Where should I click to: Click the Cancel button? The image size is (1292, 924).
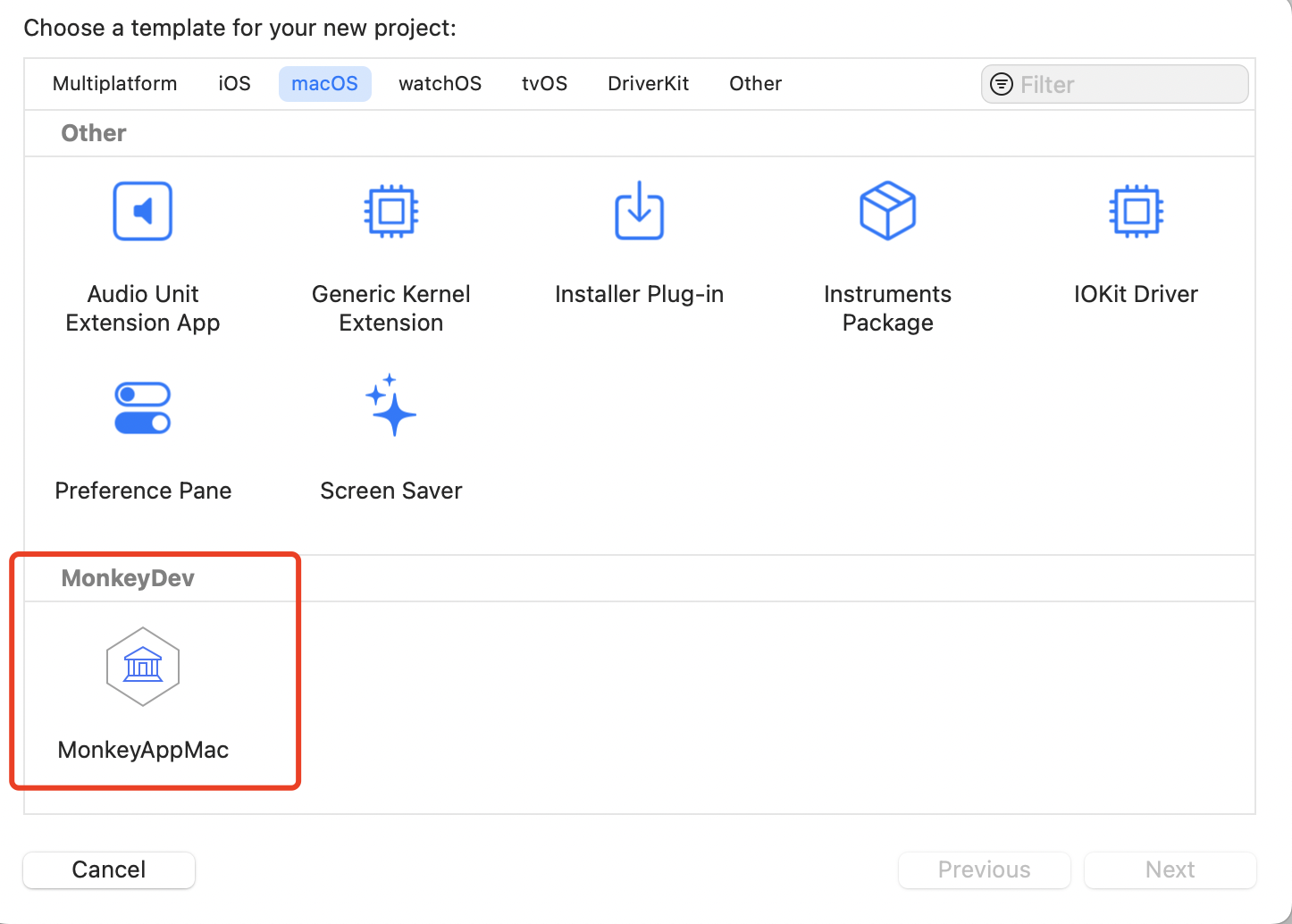[x=109, y=869]
